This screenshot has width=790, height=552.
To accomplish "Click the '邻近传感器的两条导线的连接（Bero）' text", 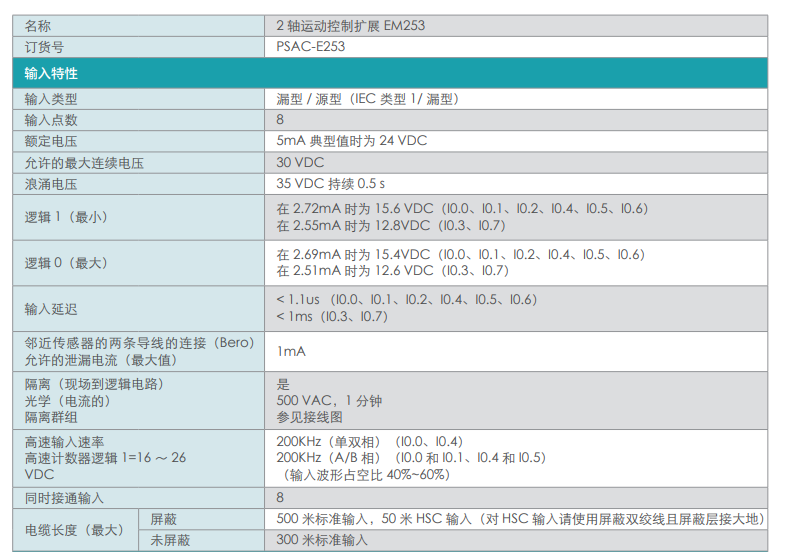I will pos(140,343).
